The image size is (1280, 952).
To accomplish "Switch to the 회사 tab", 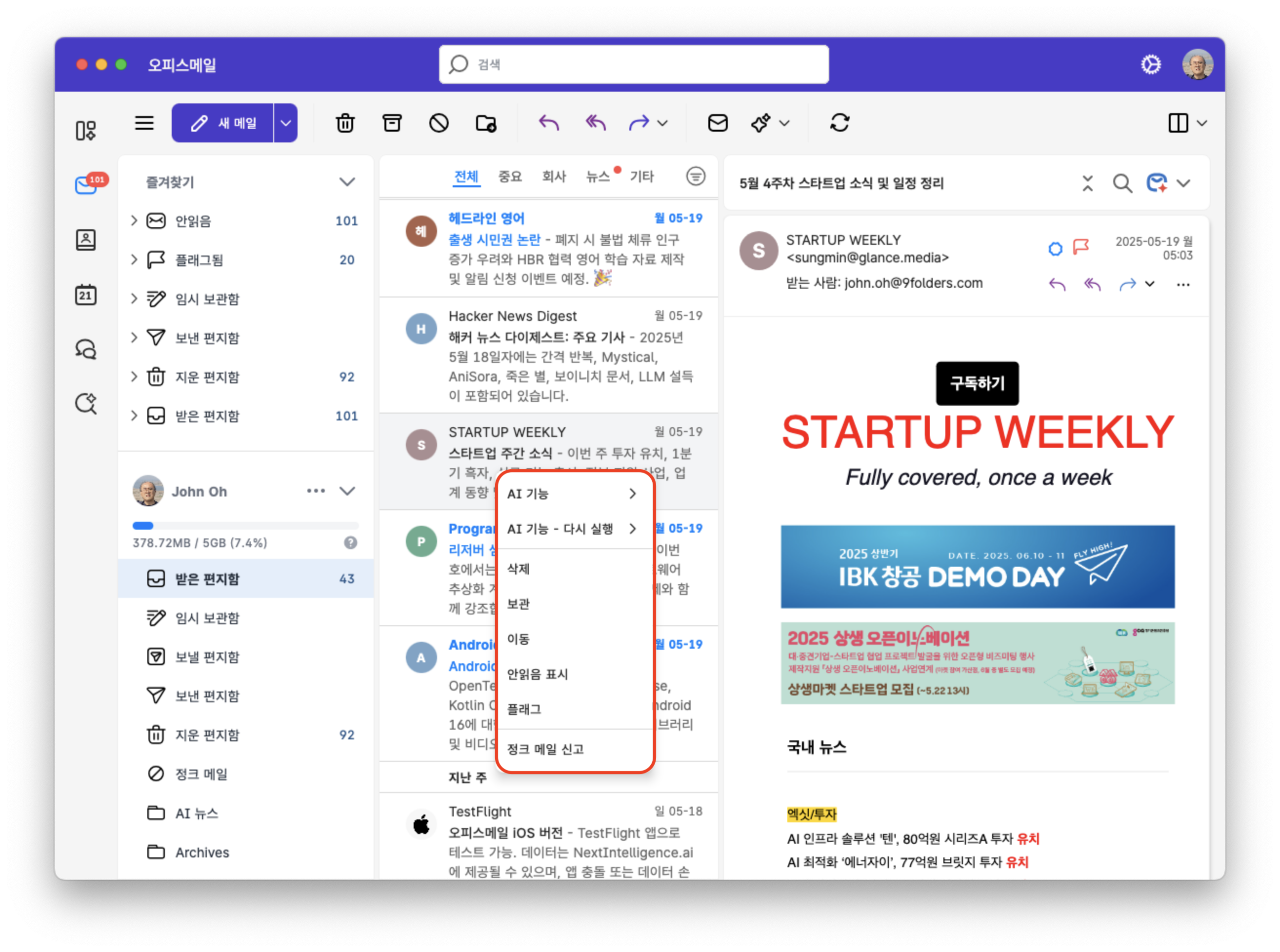I will coord(554,177).
